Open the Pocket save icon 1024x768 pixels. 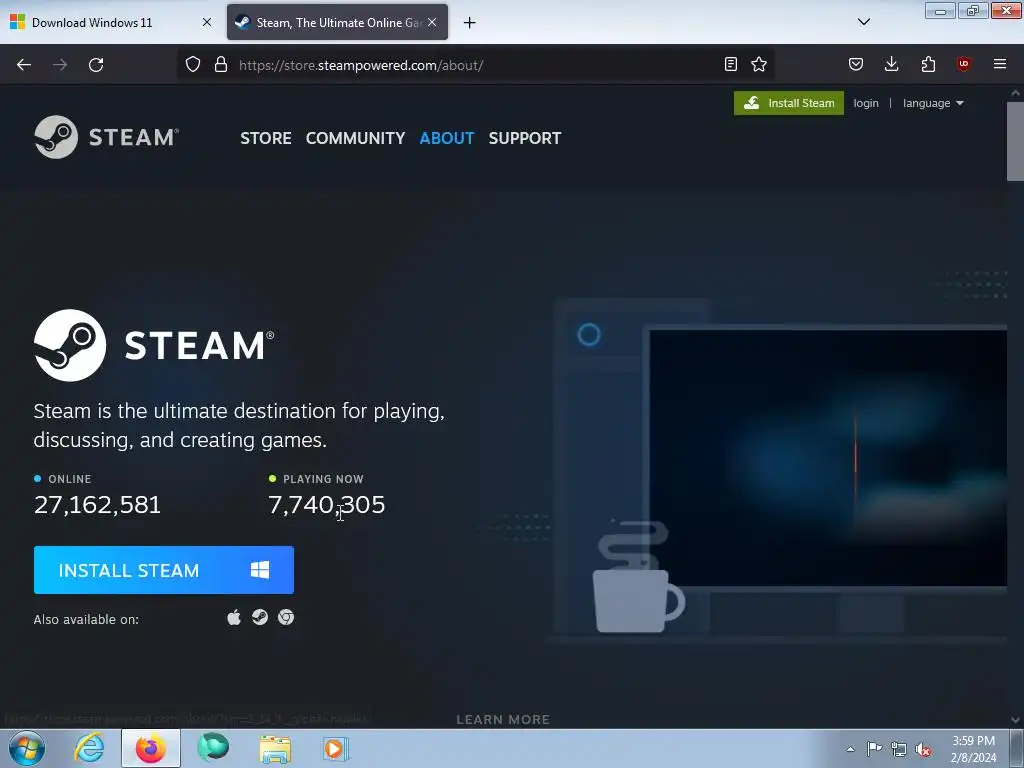[x=856, y=64]
